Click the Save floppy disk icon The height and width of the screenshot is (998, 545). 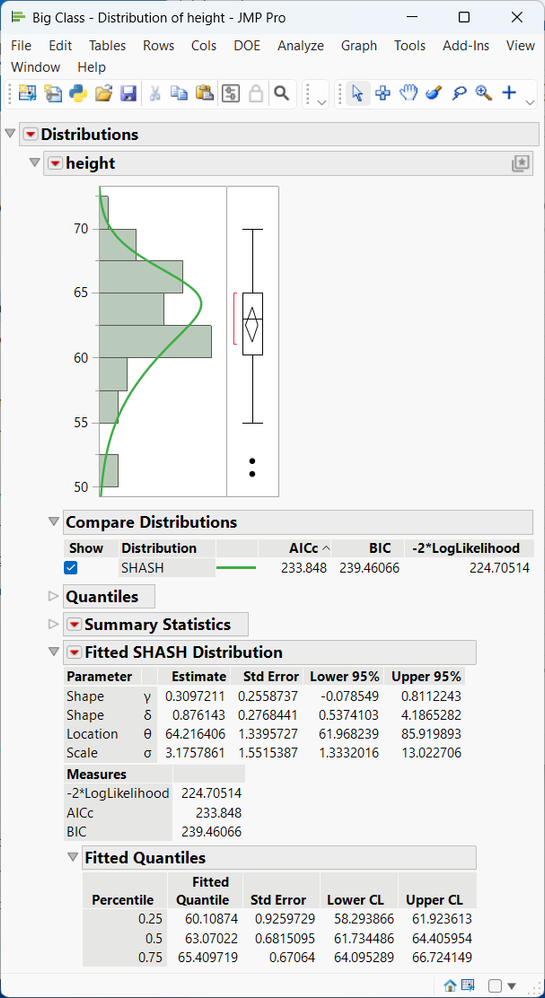[x=128, y=94]
